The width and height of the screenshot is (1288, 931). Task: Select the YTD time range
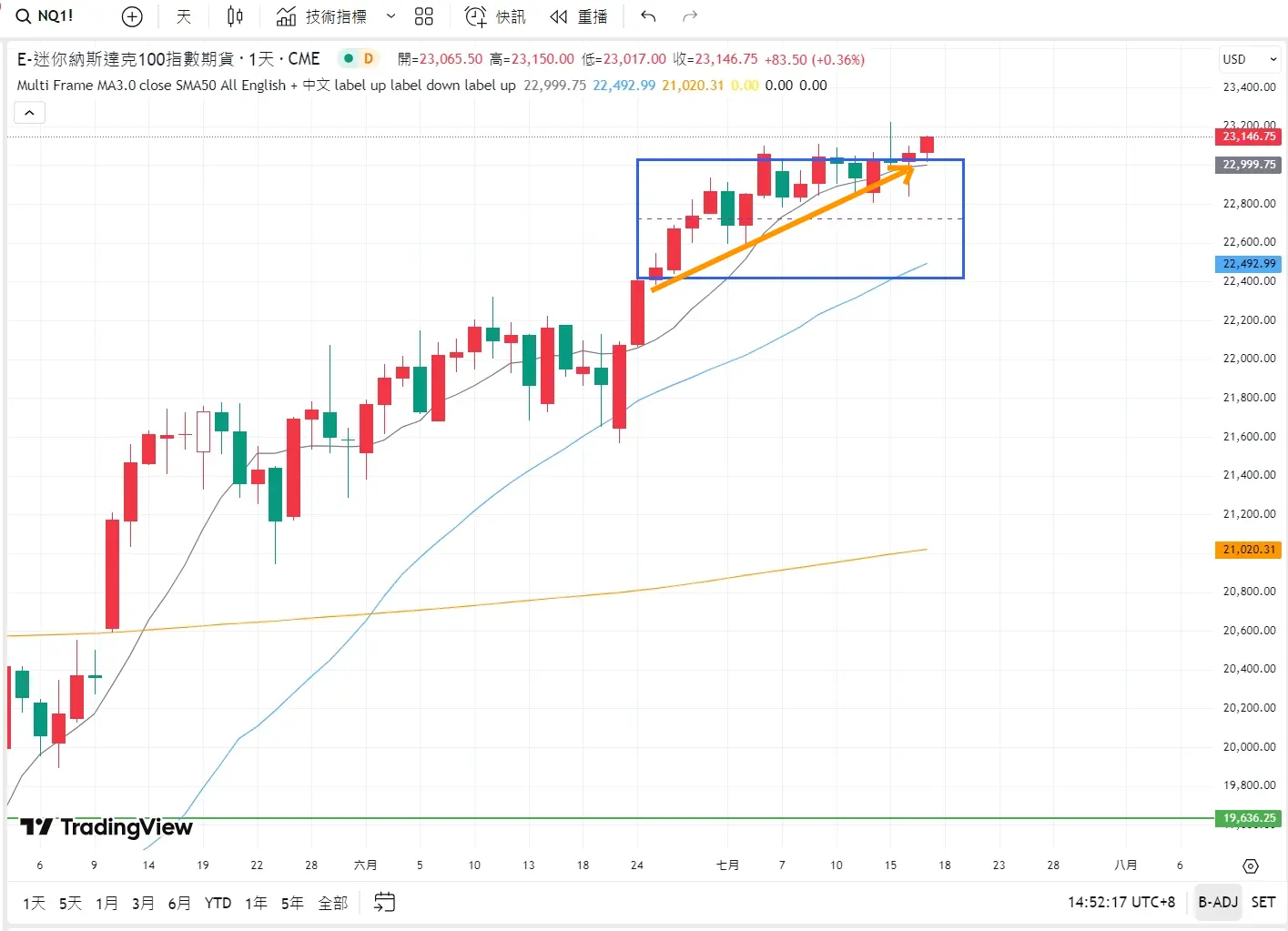(x=218, y=903)
